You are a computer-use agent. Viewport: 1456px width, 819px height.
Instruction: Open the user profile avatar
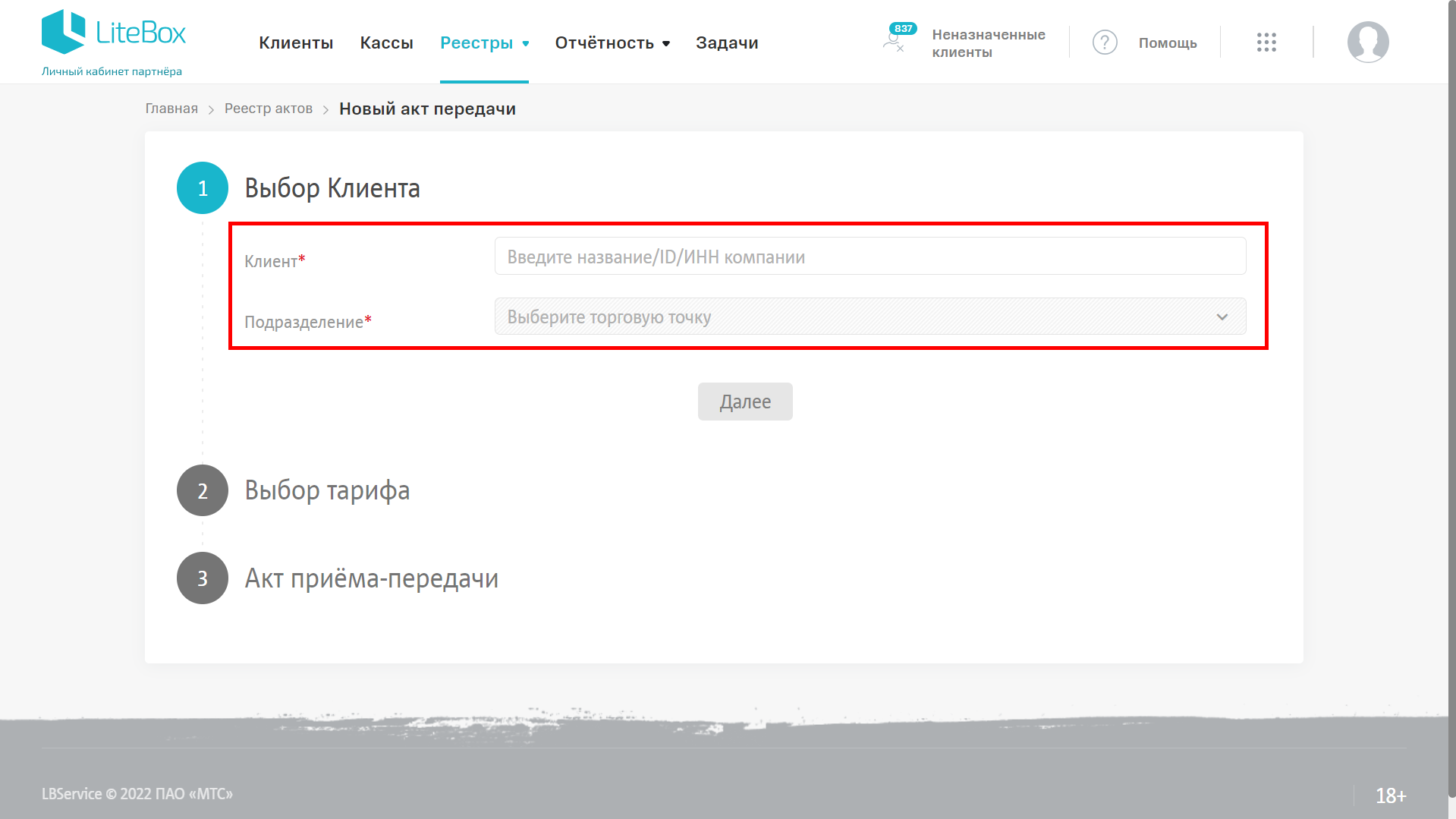click(1368, 42)
